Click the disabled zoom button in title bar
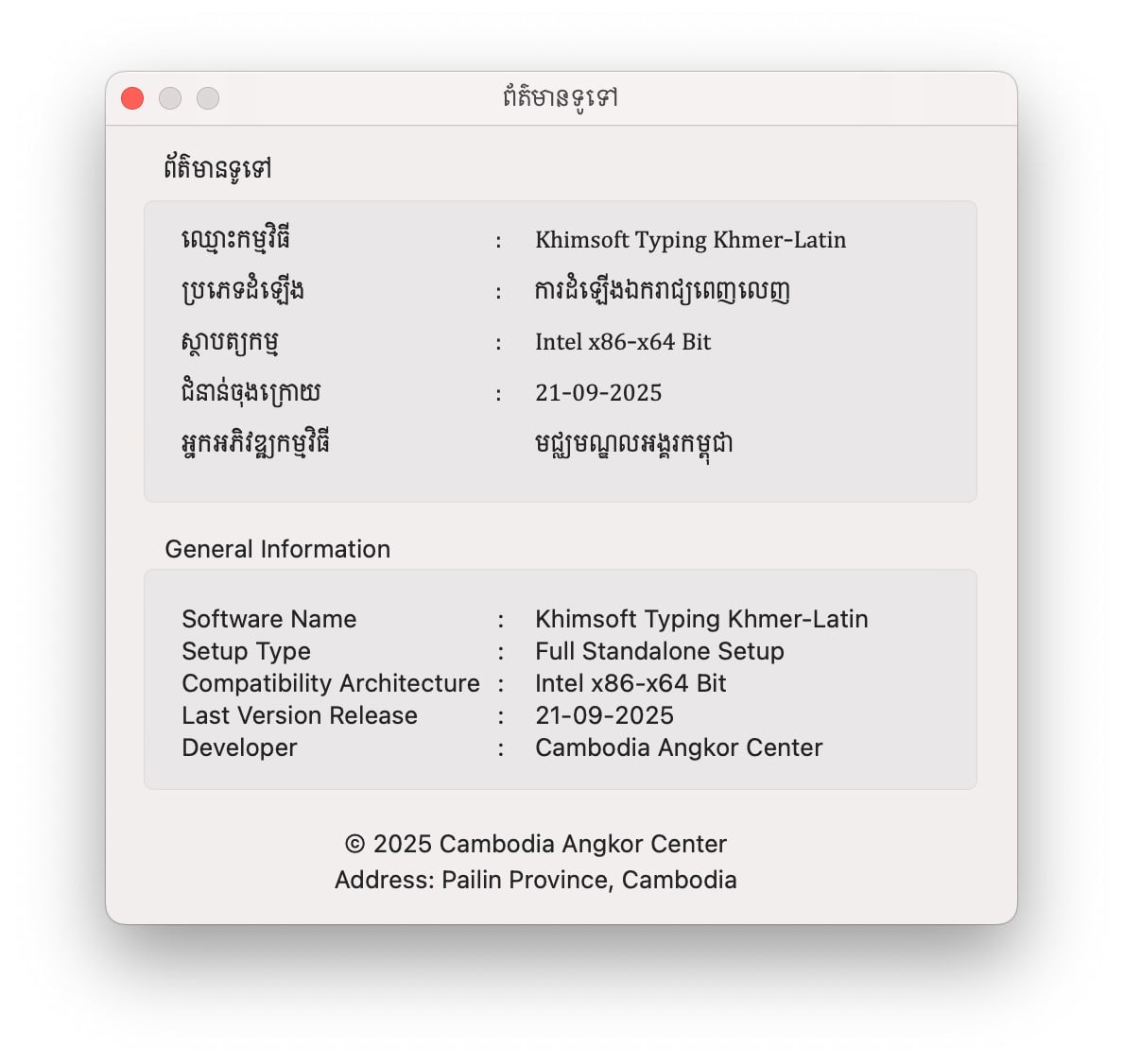This screenshot has height=1064, width=1123. (208, 98)
